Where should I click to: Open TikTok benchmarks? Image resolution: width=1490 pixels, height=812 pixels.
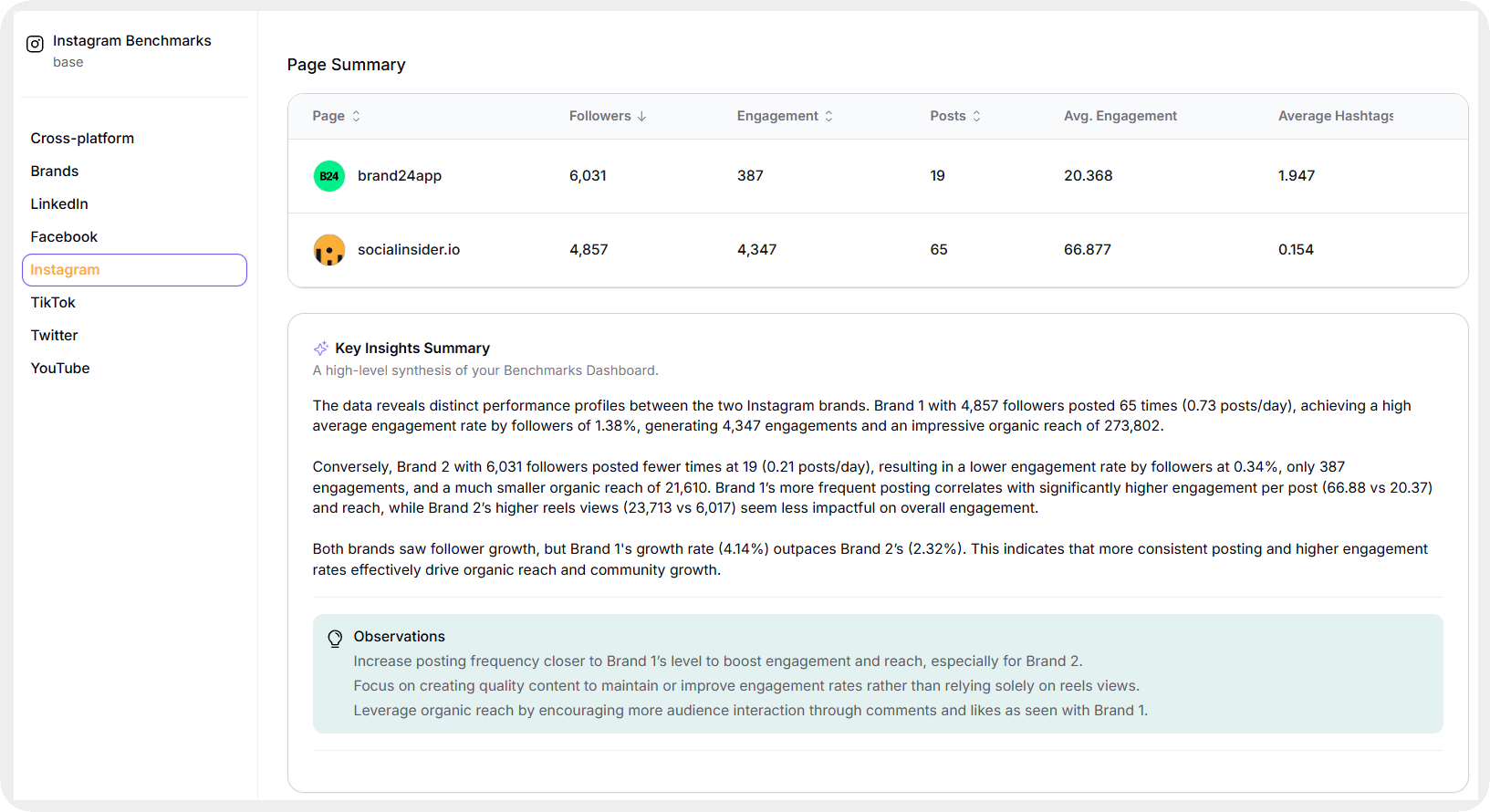point(53,303)
